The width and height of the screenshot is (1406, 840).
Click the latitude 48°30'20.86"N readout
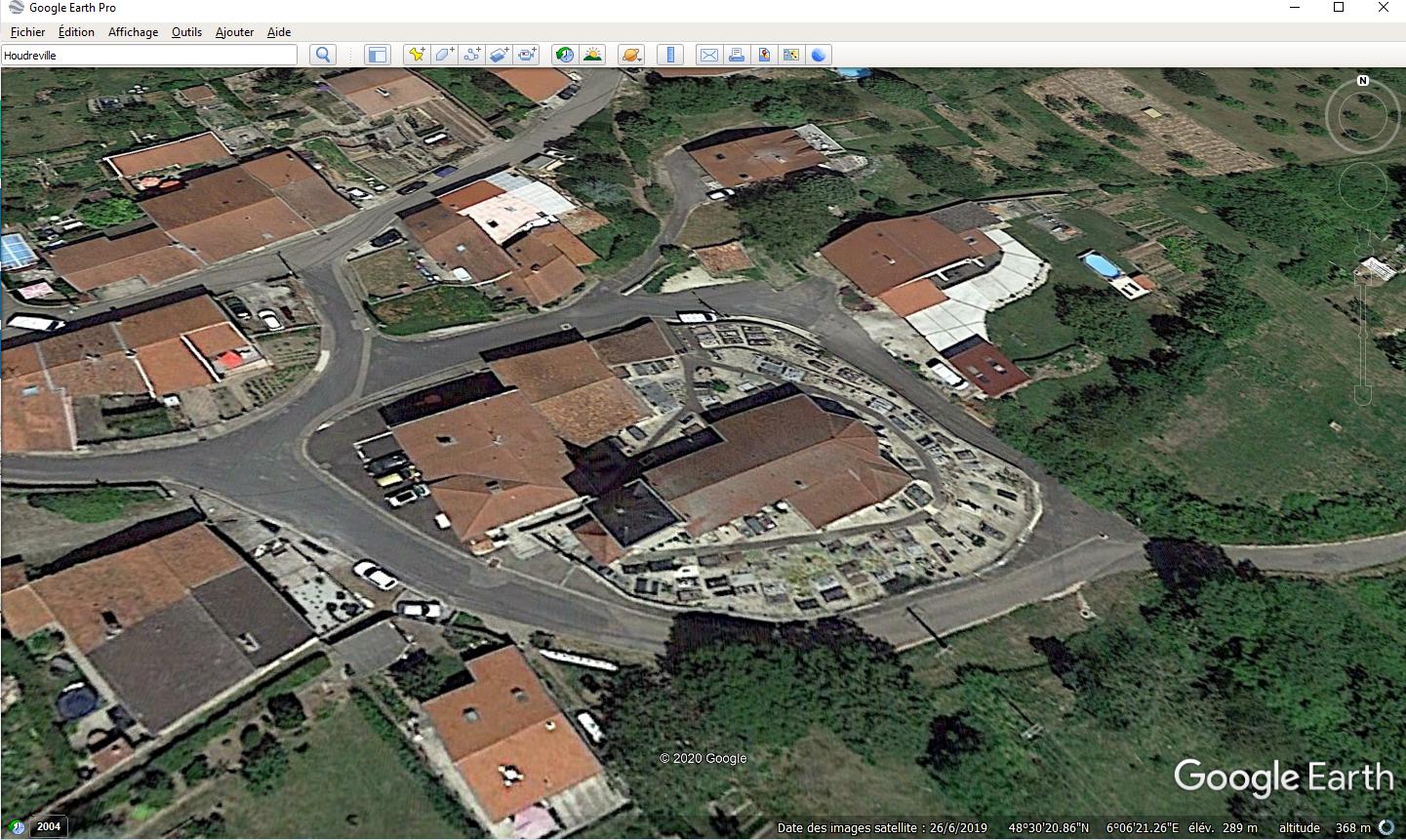1049,827
